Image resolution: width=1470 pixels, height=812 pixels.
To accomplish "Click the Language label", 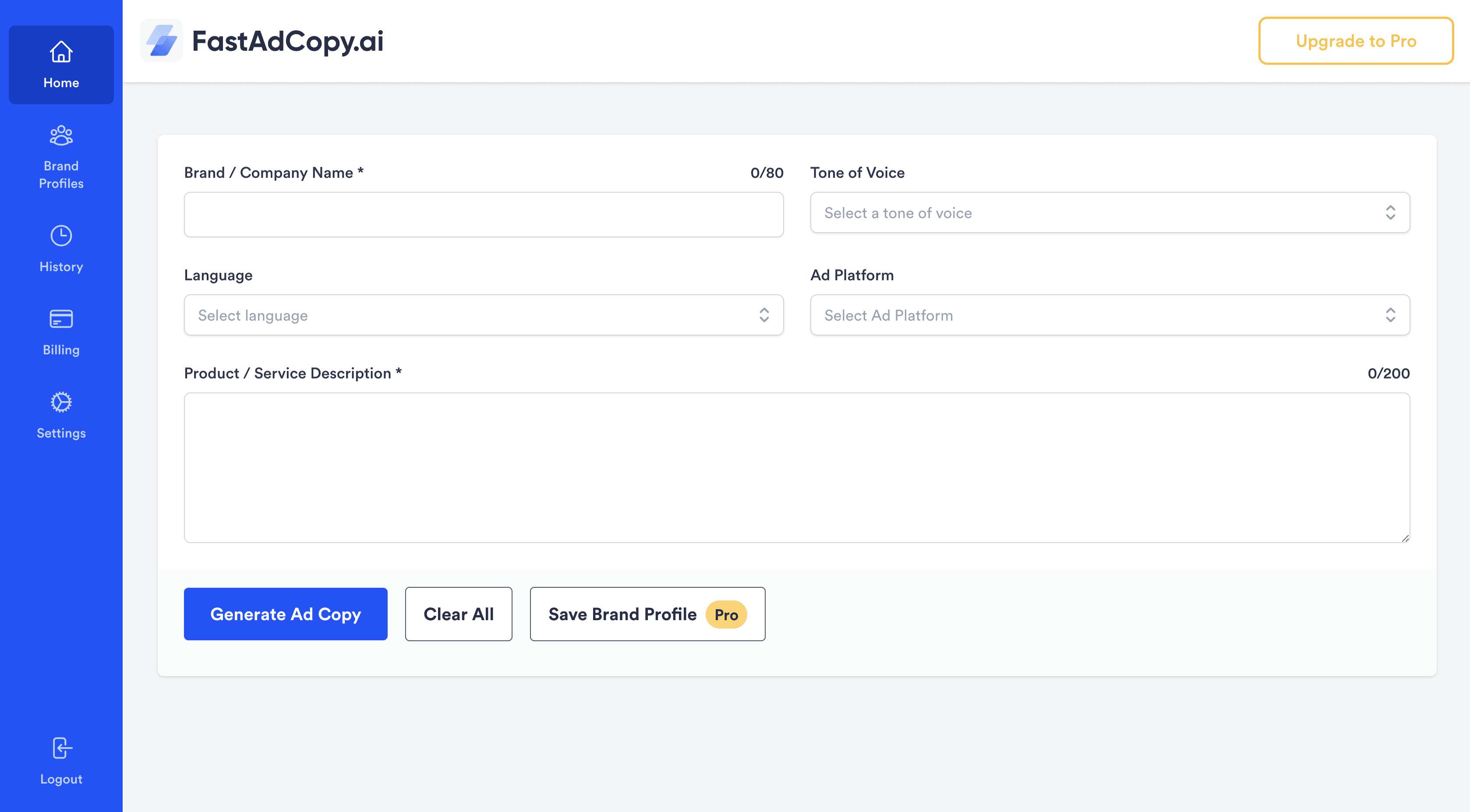I will (218, 275).
